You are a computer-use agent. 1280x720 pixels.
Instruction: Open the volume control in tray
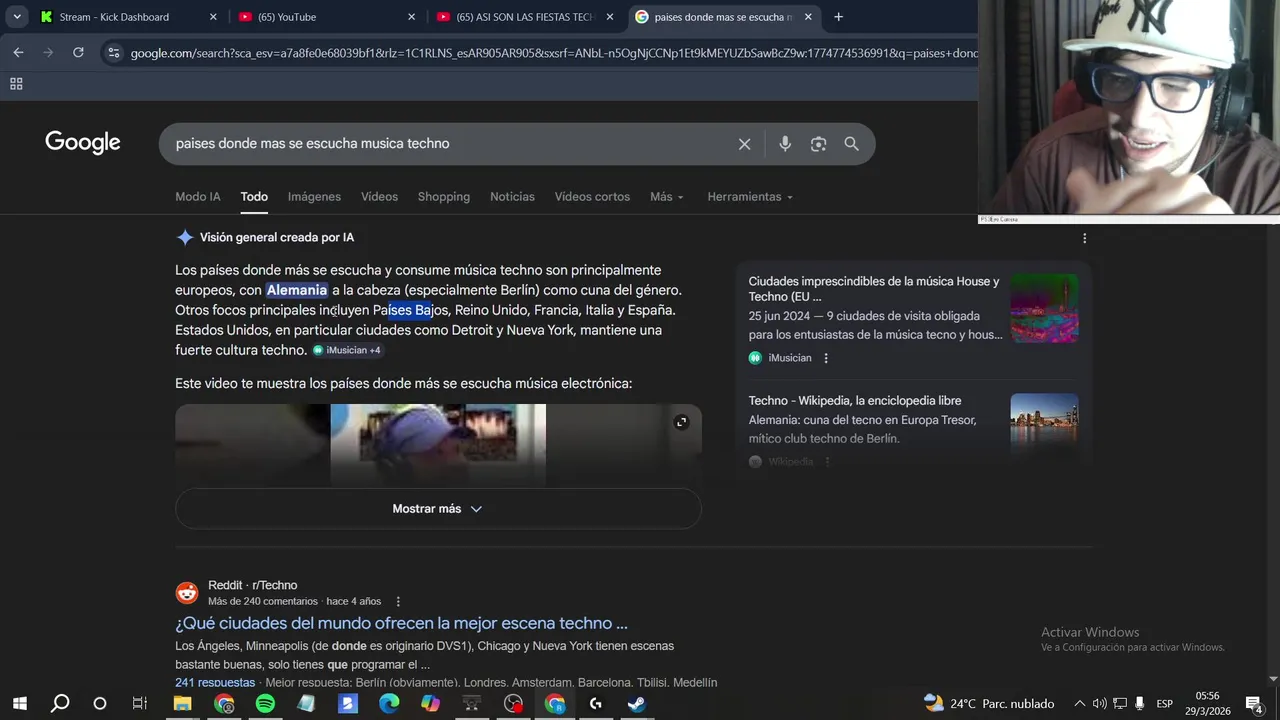tap(1099, 704)
